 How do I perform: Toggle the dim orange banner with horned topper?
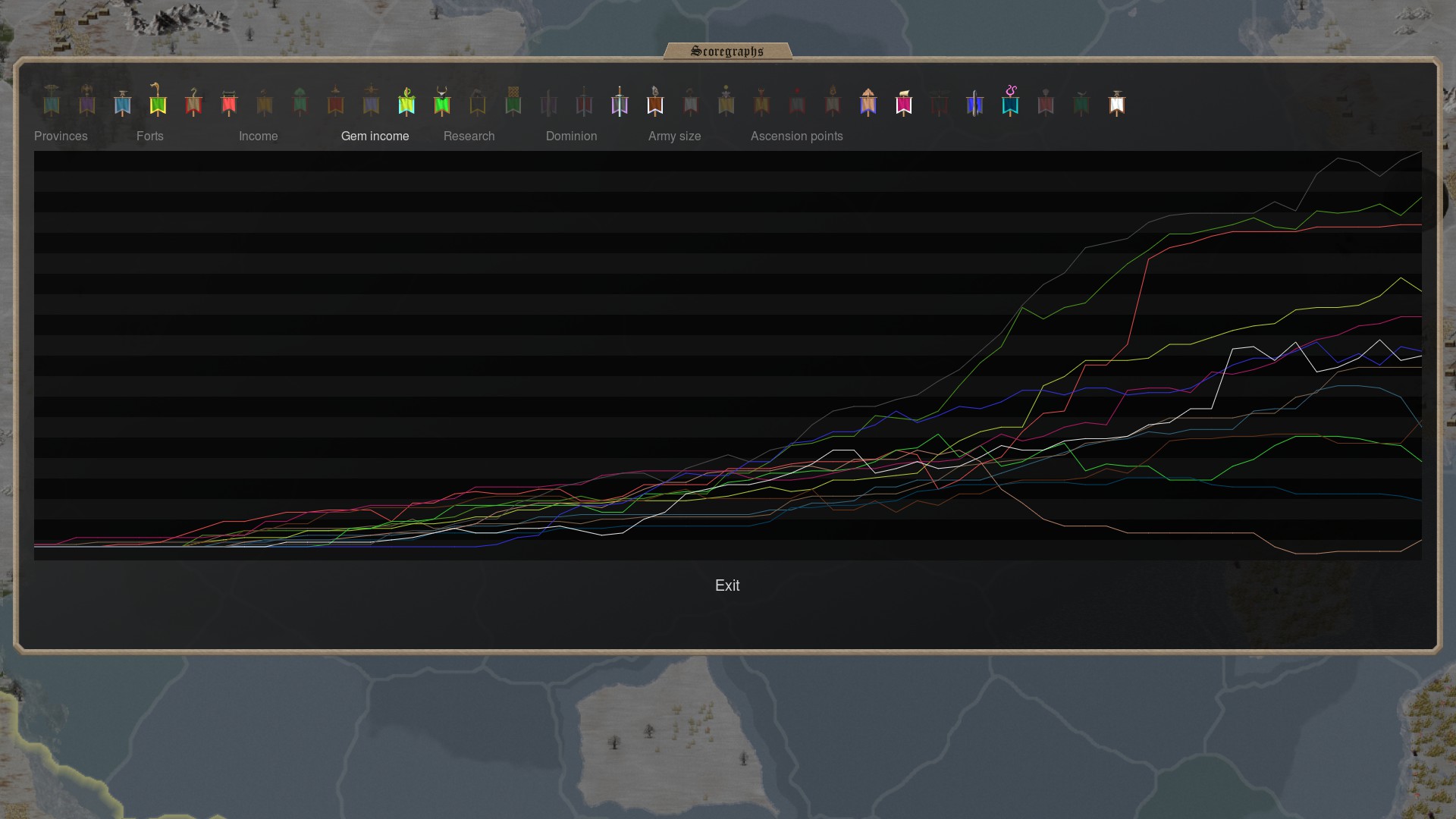762,100
